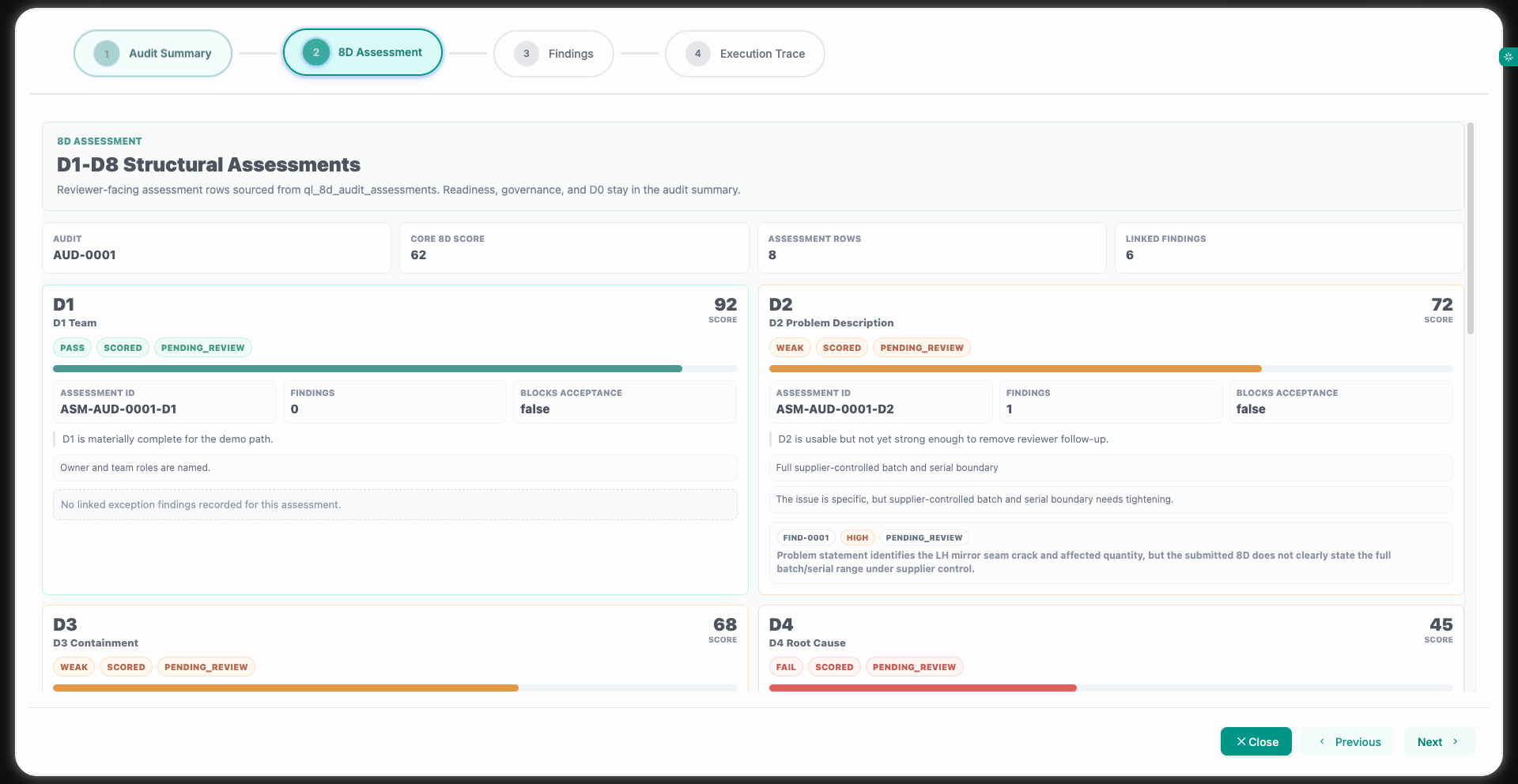Click the D1 green score progress bar
Viewport: 1518px width, 784px height.
395,369
